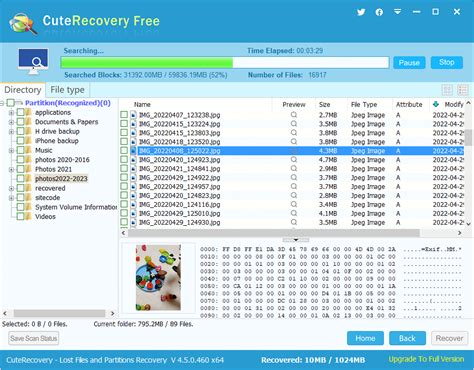The image size is (474, 370).
Task: Open the Twitter share icon
Action: pyautogui.click(x=361, y=12)
